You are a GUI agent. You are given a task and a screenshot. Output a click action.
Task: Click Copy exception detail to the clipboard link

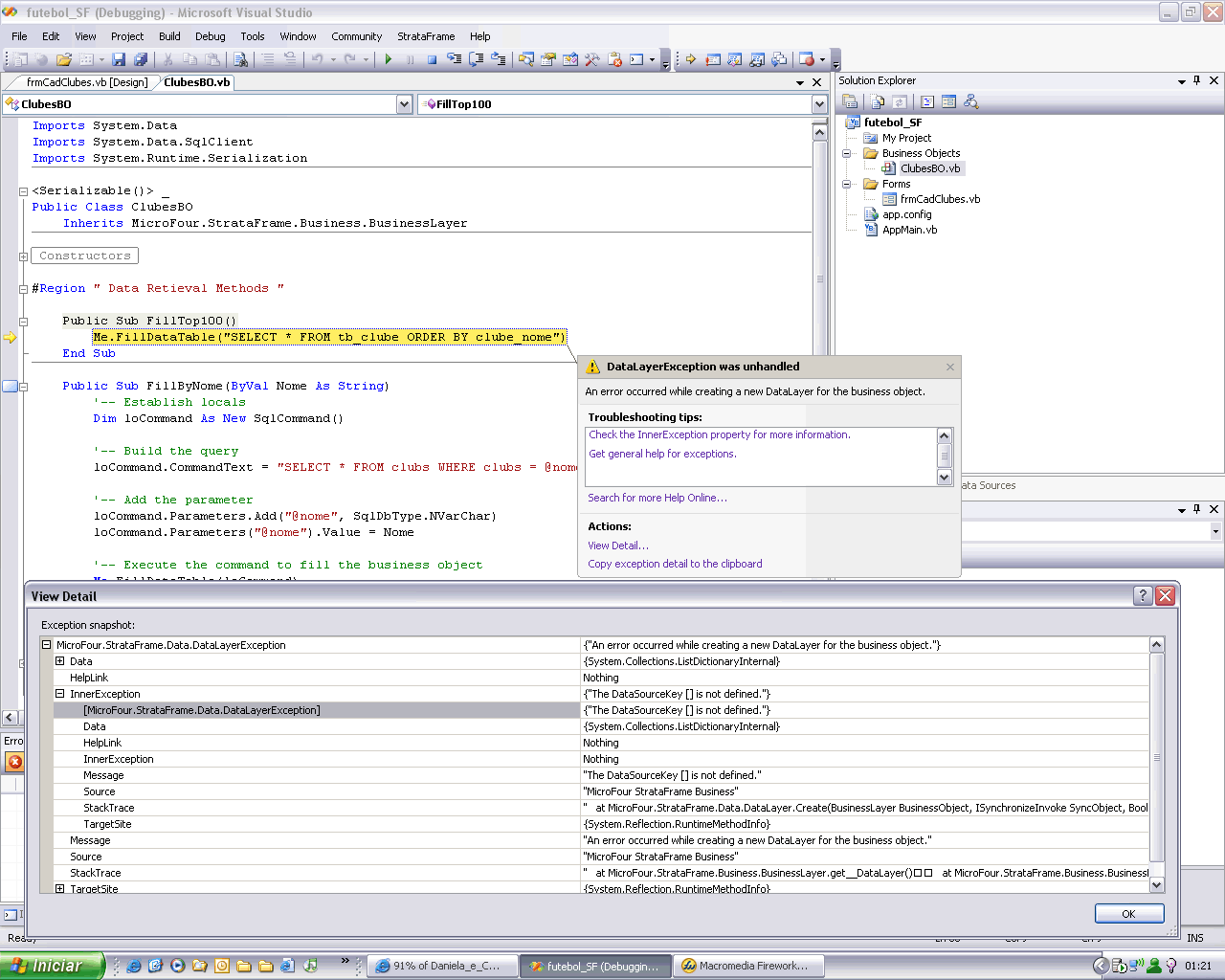[675, 564]
